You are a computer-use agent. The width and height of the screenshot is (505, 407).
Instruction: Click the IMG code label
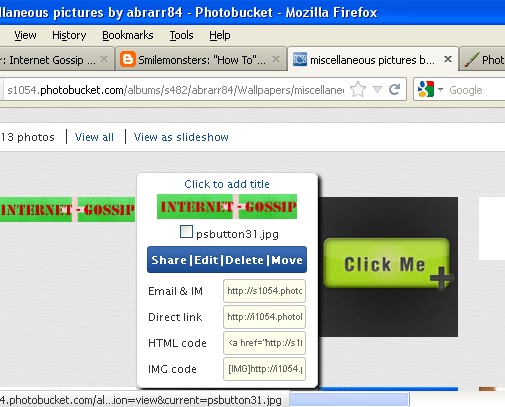[x=172, y=369]
